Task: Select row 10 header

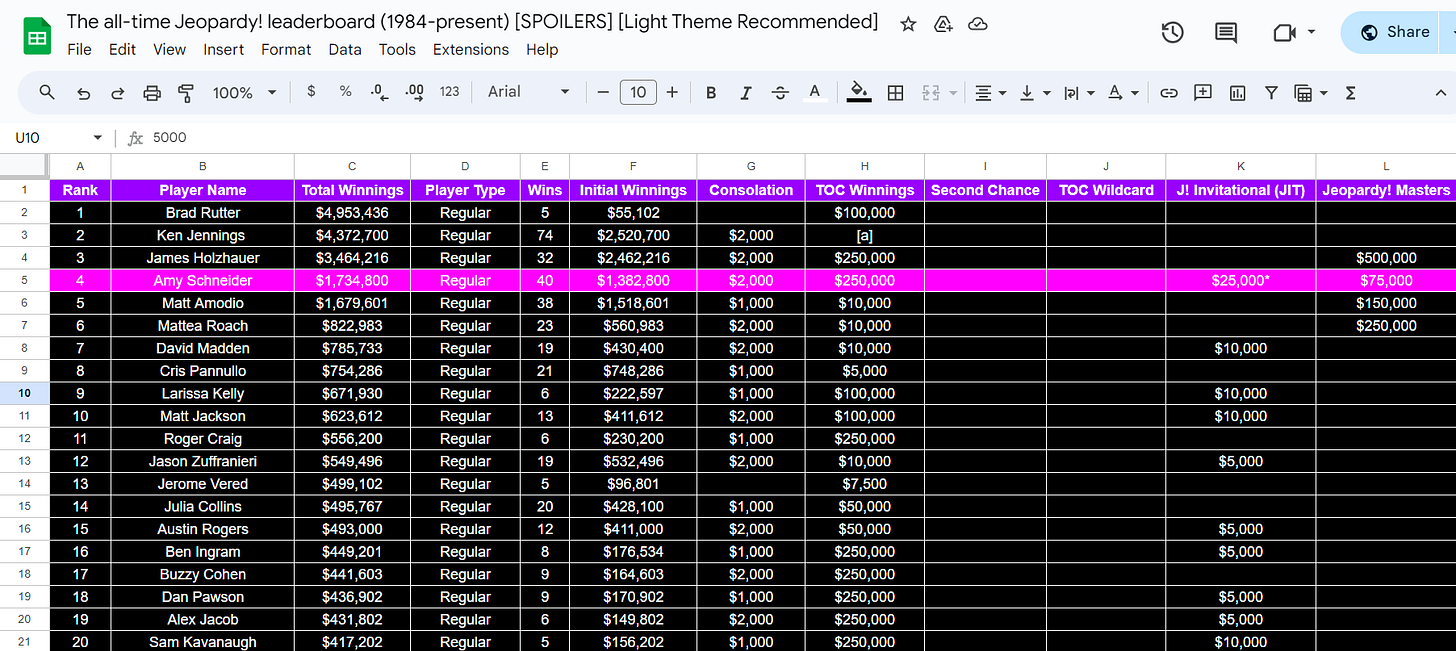Action: [x=24, y=393]
